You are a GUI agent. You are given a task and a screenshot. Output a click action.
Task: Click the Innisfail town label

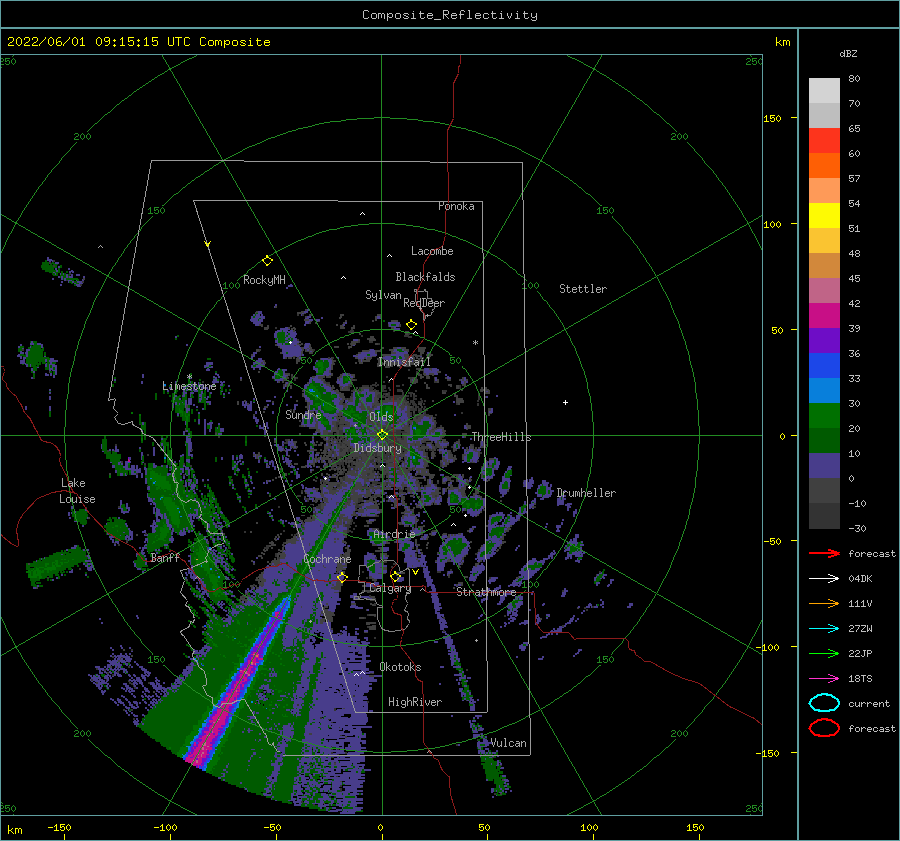(404, 362)
